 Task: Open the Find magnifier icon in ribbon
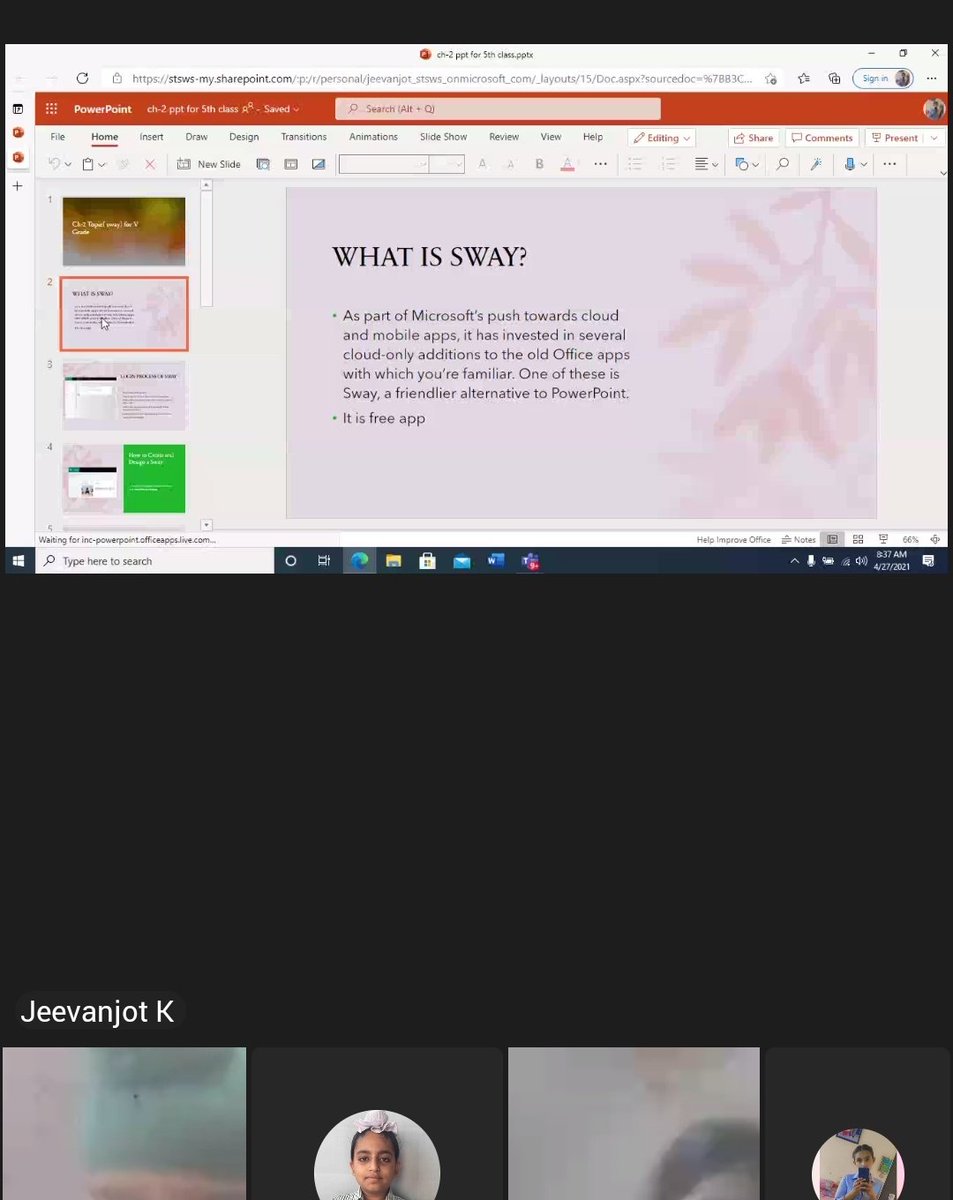point(783,164)
